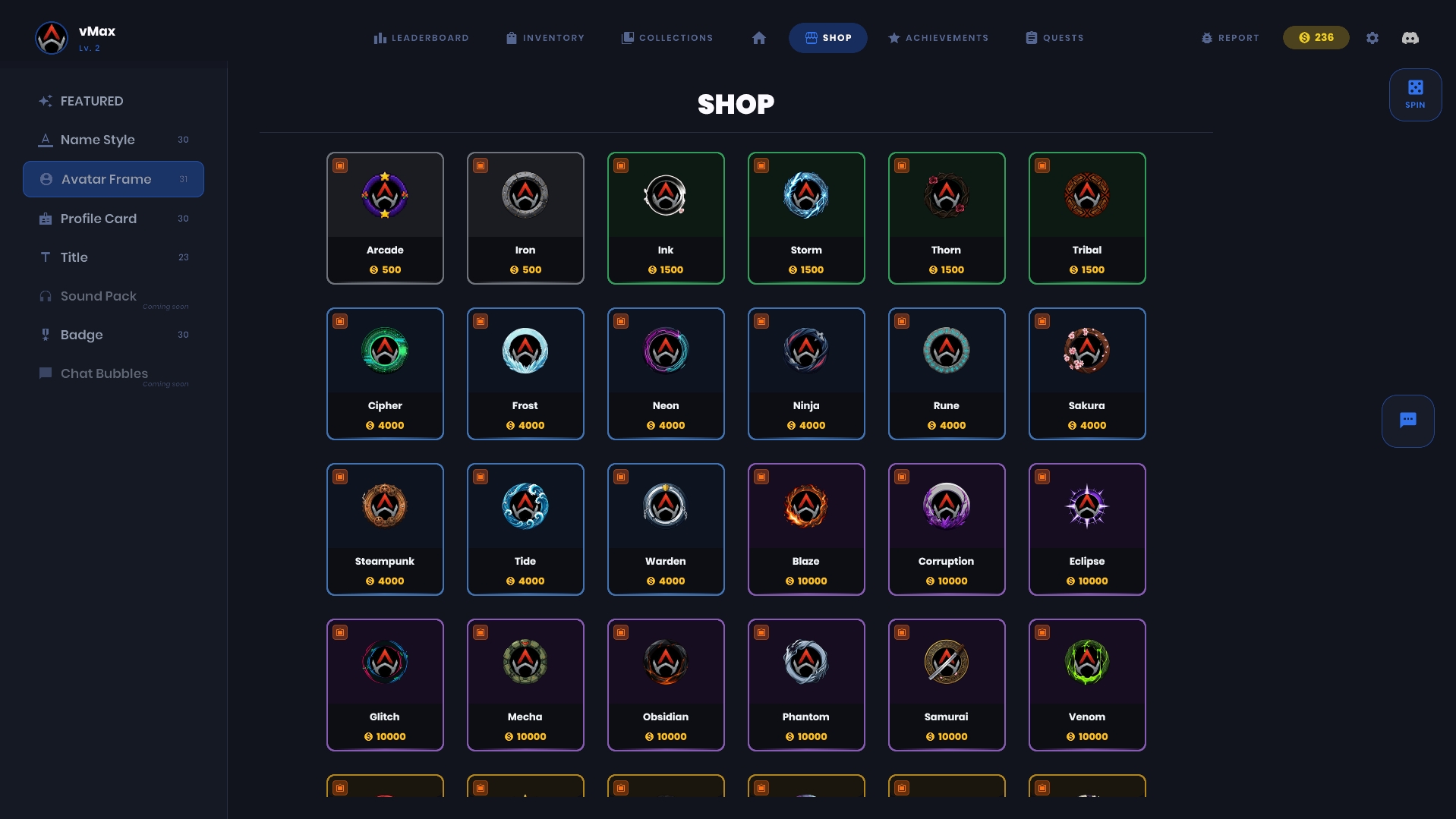Go to home via house icon
1456x819 pixels.
(758, 38)
